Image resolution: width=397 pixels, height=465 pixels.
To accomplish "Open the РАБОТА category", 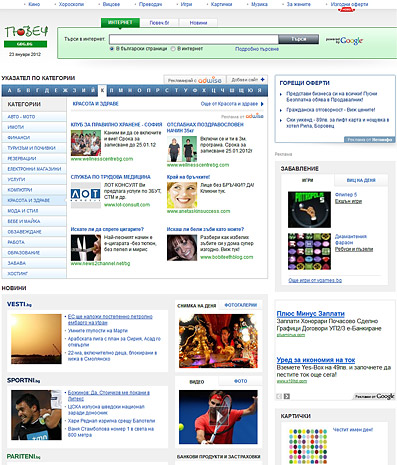I will 34,242.
